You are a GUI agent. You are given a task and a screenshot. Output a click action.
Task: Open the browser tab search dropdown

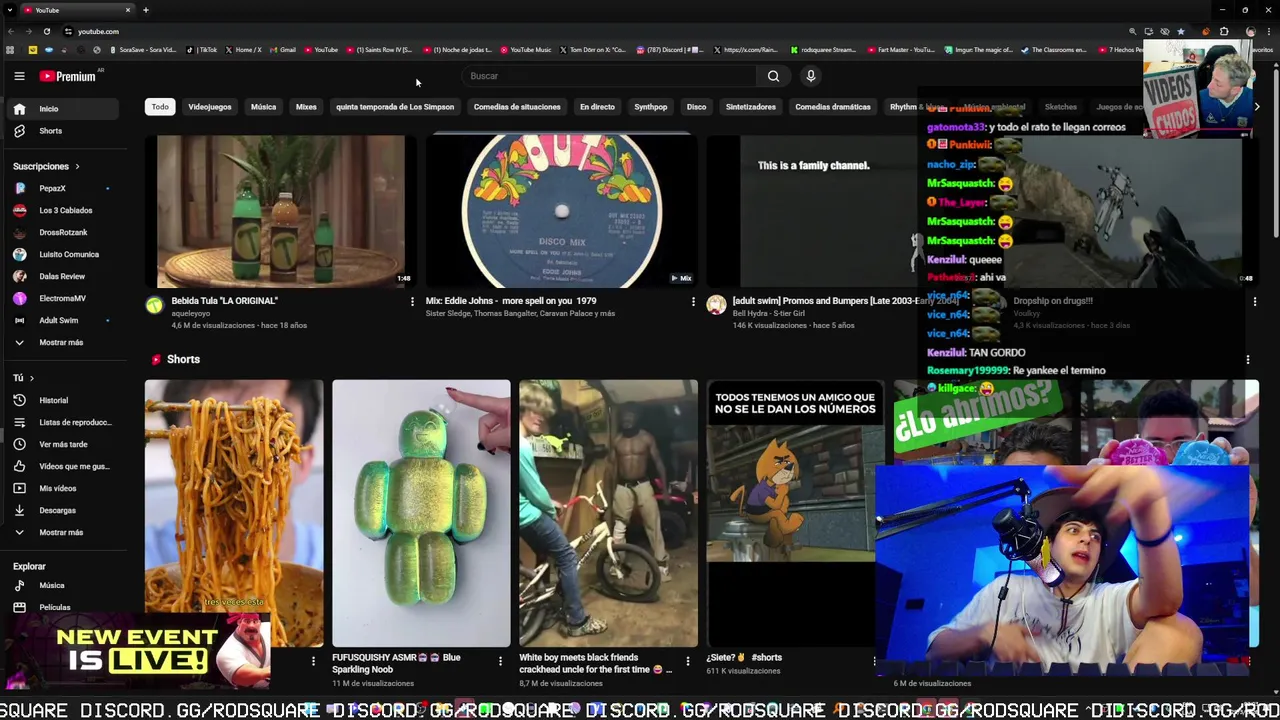pyautogui.click(x=9, y=10)
